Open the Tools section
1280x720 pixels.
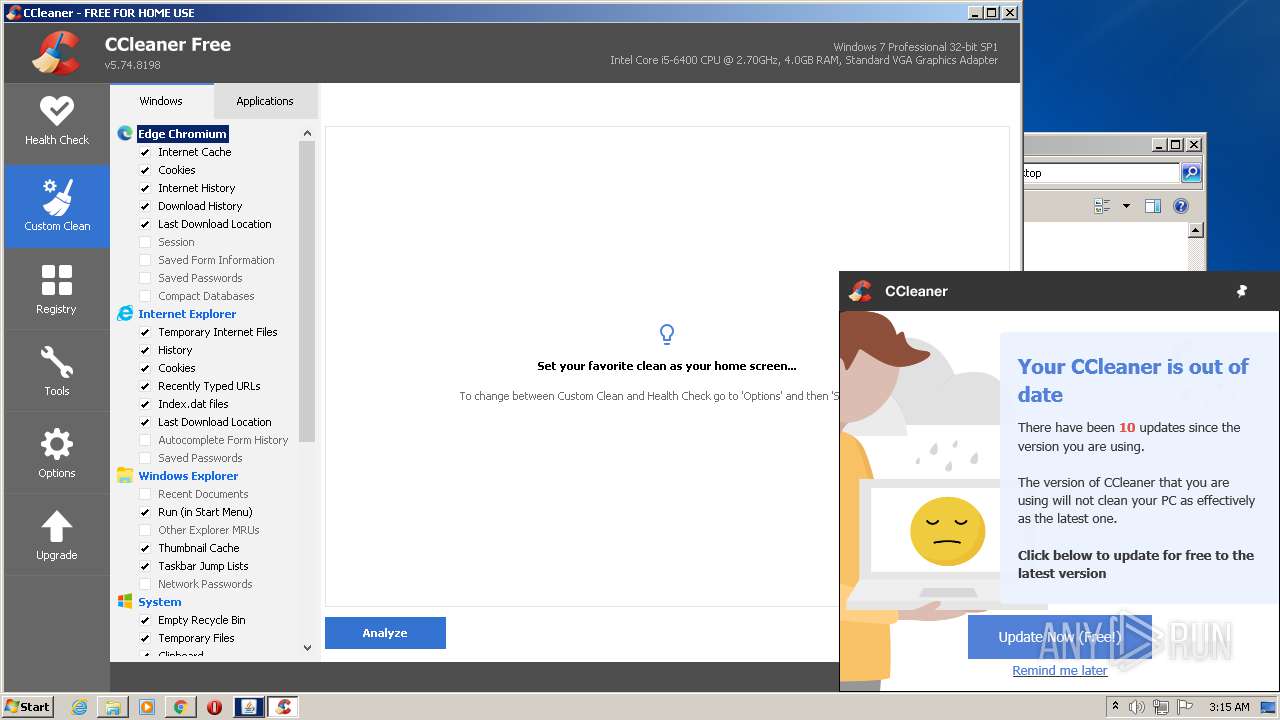tap(57, 371)
